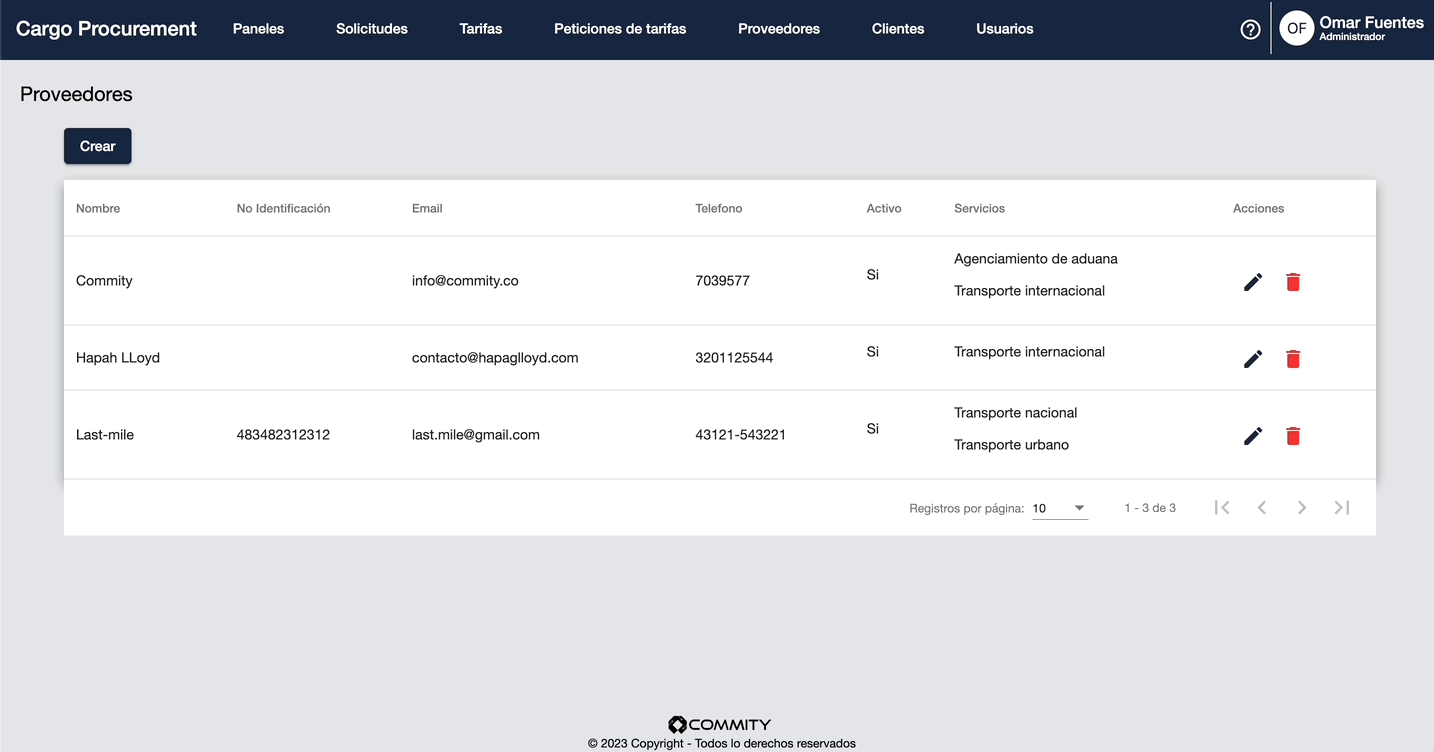Advance to next page arrow
This screenshot has height=752, width=1434.
click(1302, 508)
